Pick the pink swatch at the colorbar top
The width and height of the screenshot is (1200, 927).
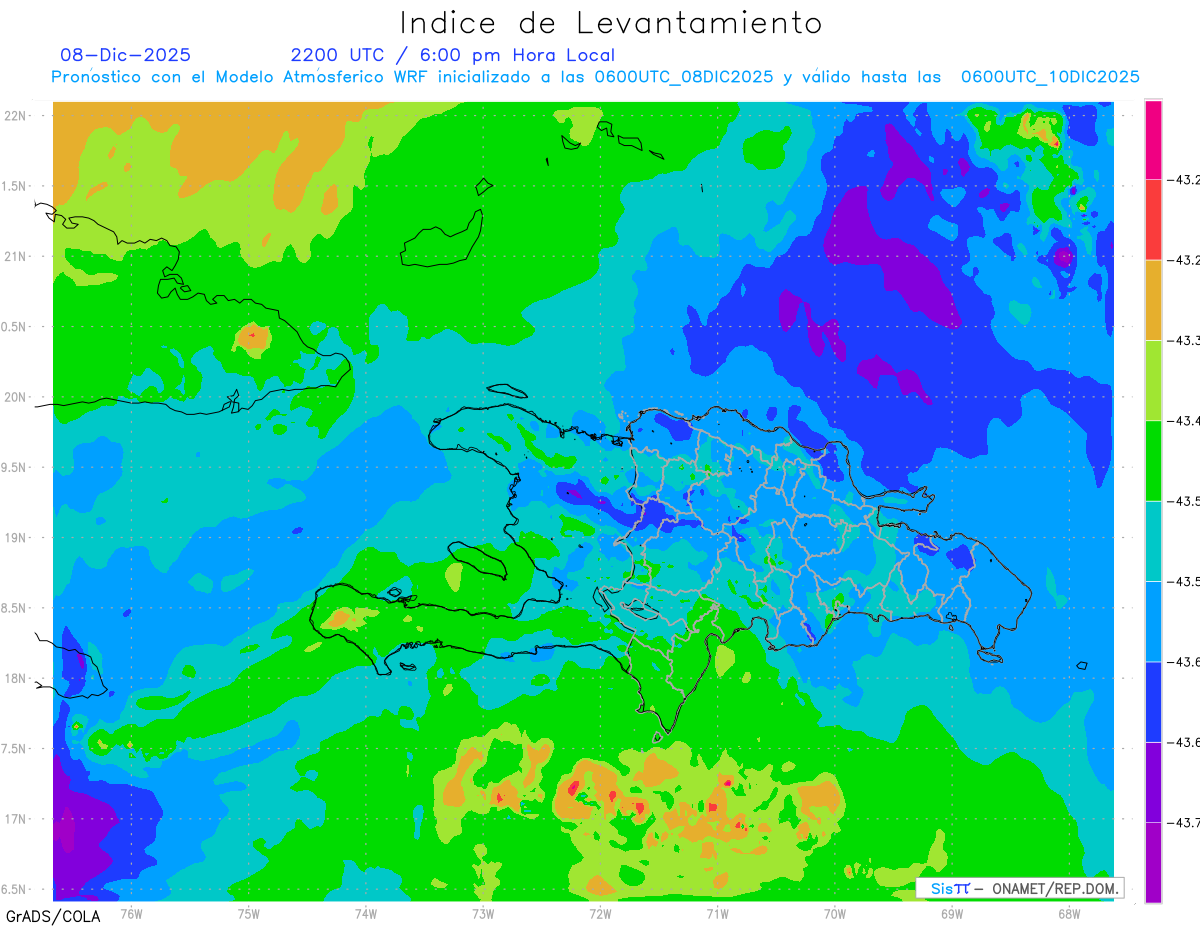point(1153,140)
